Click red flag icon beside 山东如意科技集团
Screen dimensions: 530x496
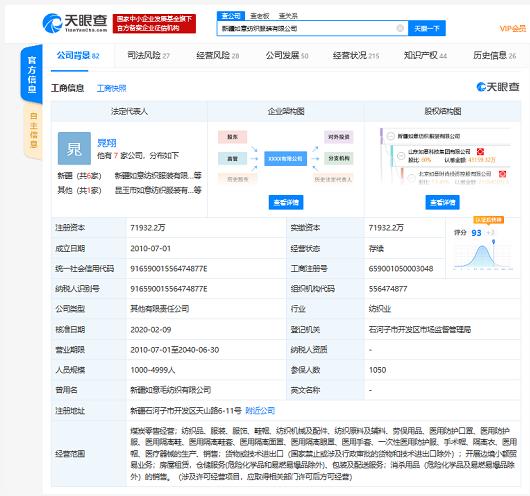480,151
